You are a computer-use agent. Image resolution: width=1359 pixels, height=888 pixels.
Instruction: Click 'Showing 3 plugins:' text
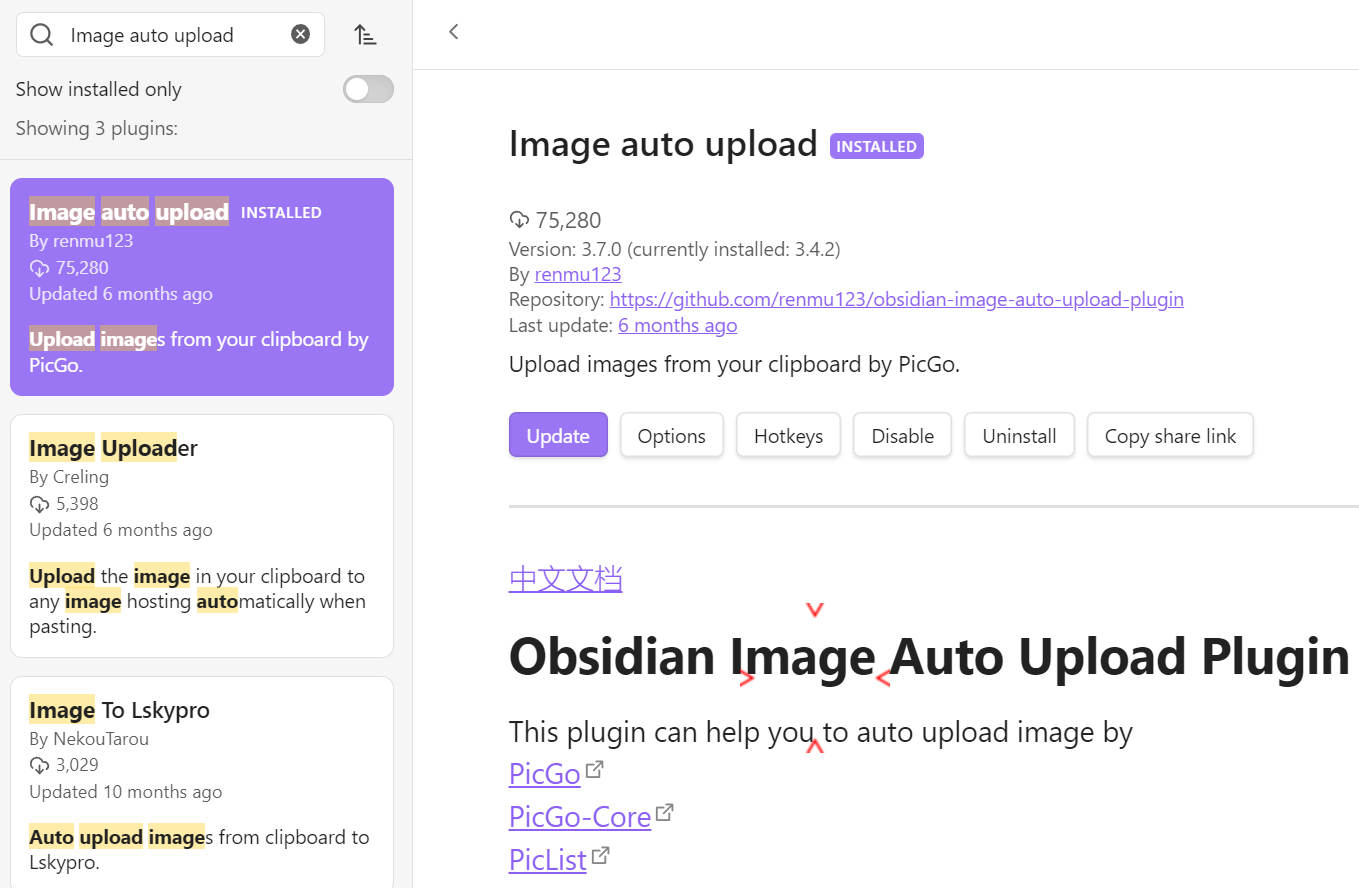pyautogui.click(x=97, y=128)
